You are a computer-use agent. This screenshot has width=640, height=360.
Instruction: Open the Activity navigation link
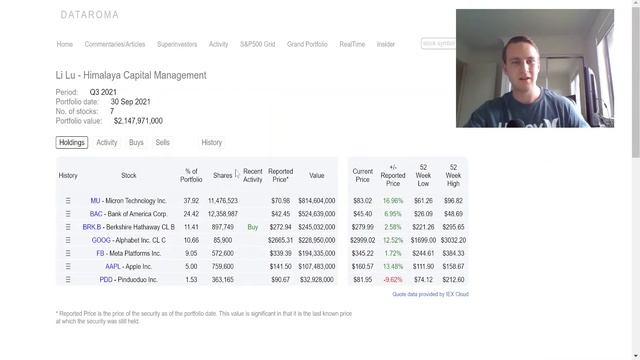(x=218, y=44)
